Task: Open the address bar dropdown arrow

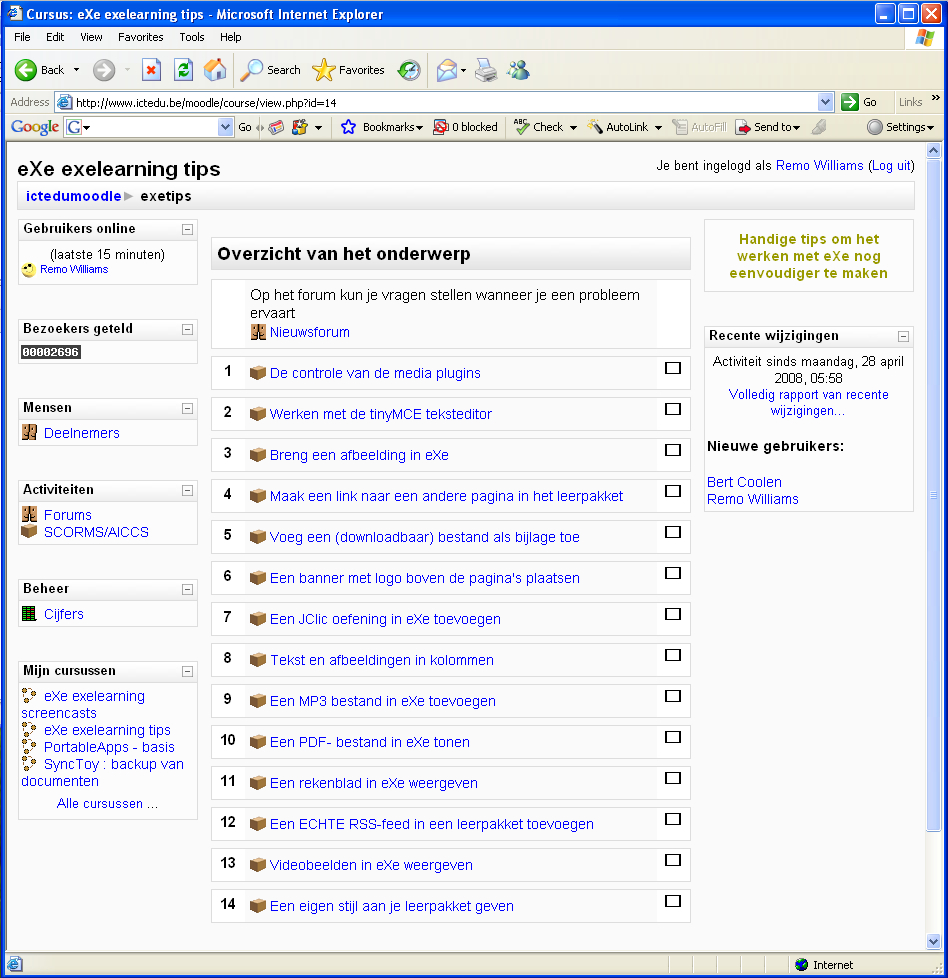Action: tap(825, 102)
